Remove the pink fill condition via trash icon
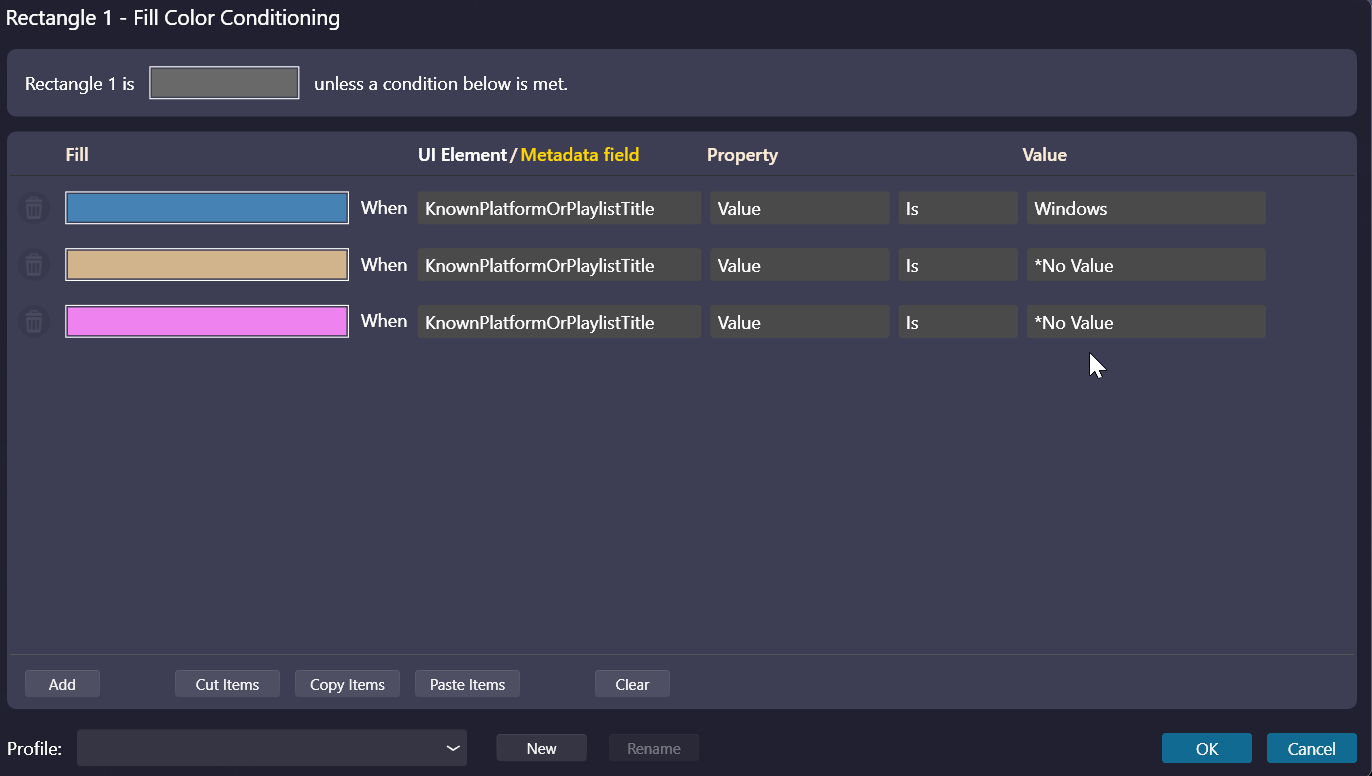1372x776 pixels. (34, 322)
